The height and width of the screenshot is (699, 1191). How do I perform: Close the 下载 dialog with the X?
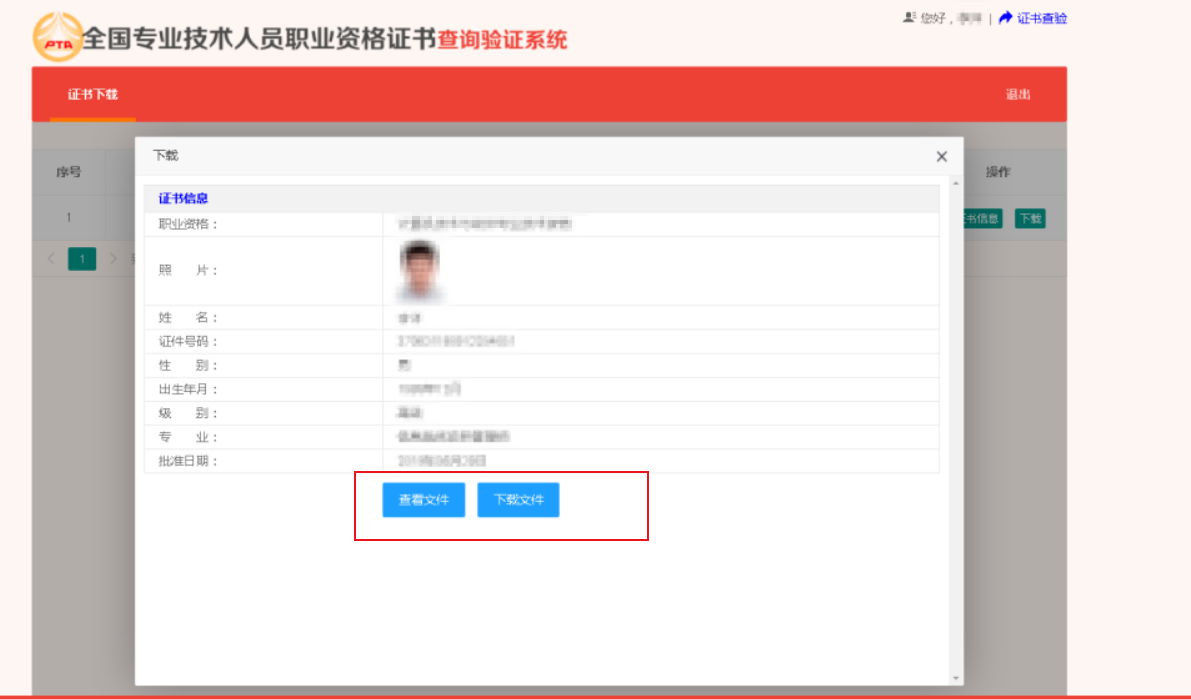click(941, 157)
